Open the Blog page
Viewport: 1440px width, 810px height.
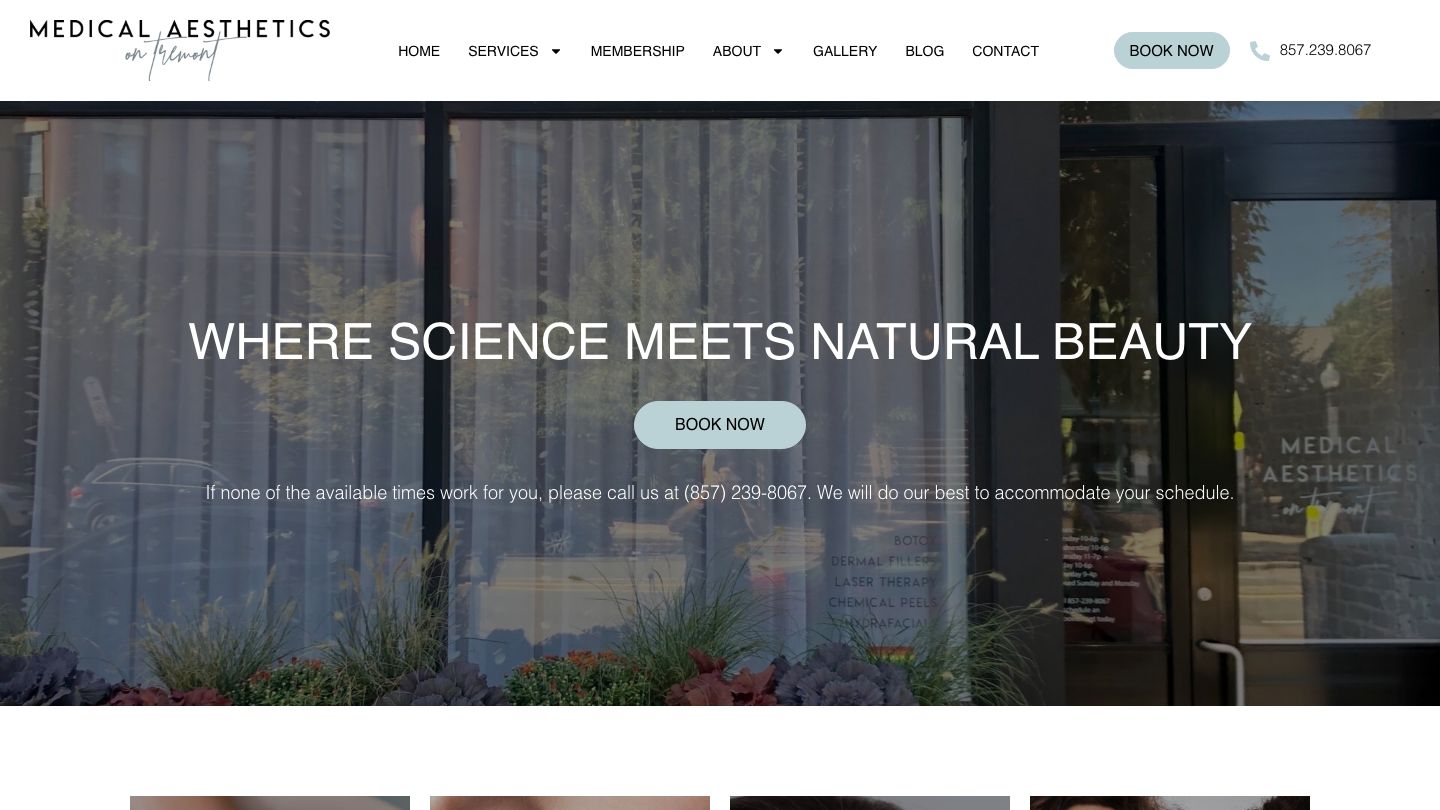click(924, 51)
